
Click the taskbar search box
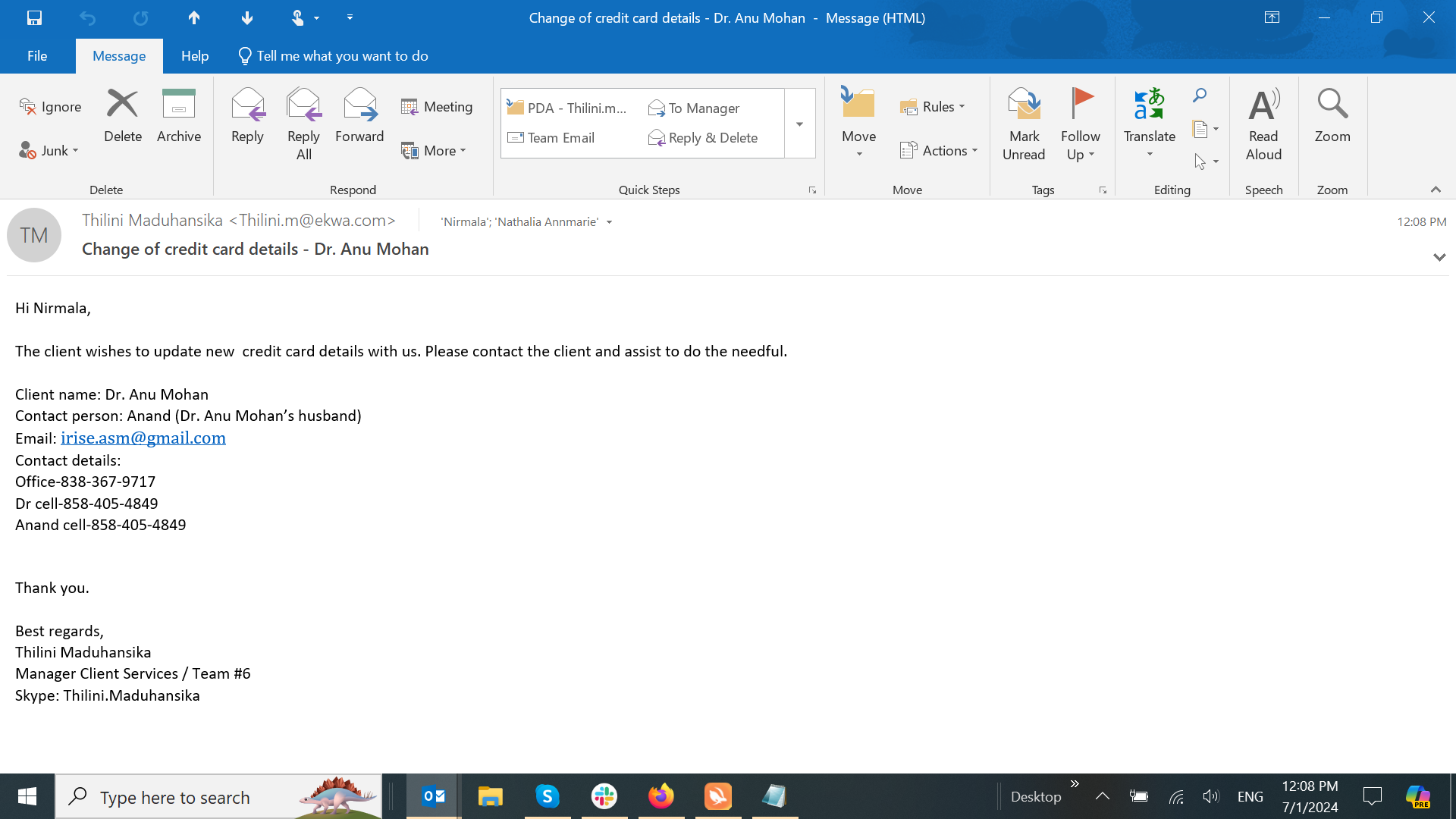pyautogui.click(x=218, y=796)
